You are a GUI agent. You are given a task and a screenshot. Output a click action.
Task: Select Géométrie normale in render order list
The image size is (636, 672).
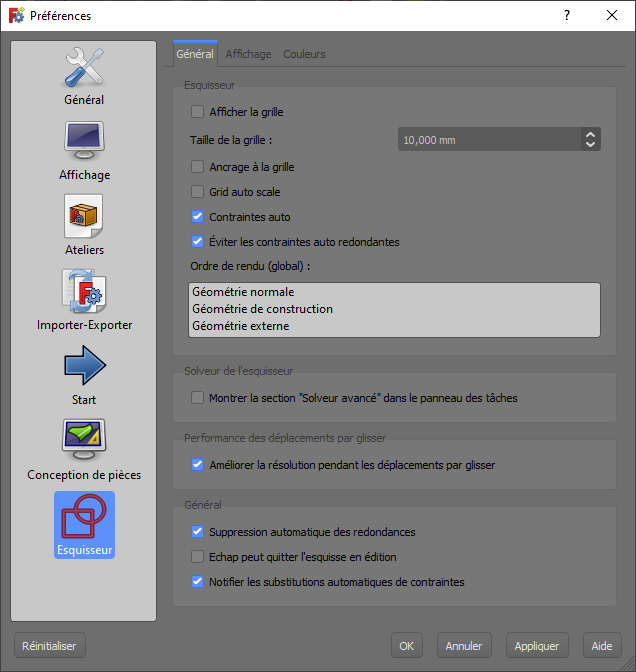[x=394, y=292]
